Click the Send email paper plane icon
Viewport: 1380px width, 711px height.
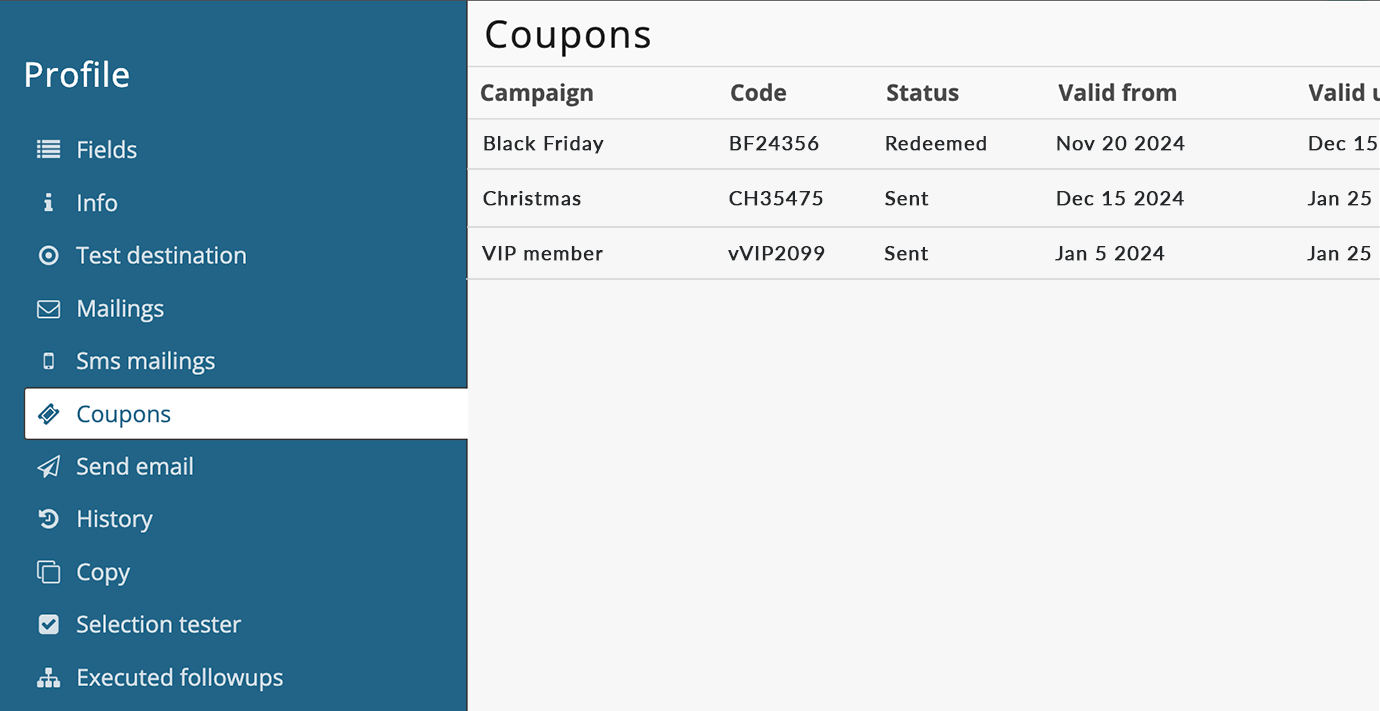(x=48, y=467)
